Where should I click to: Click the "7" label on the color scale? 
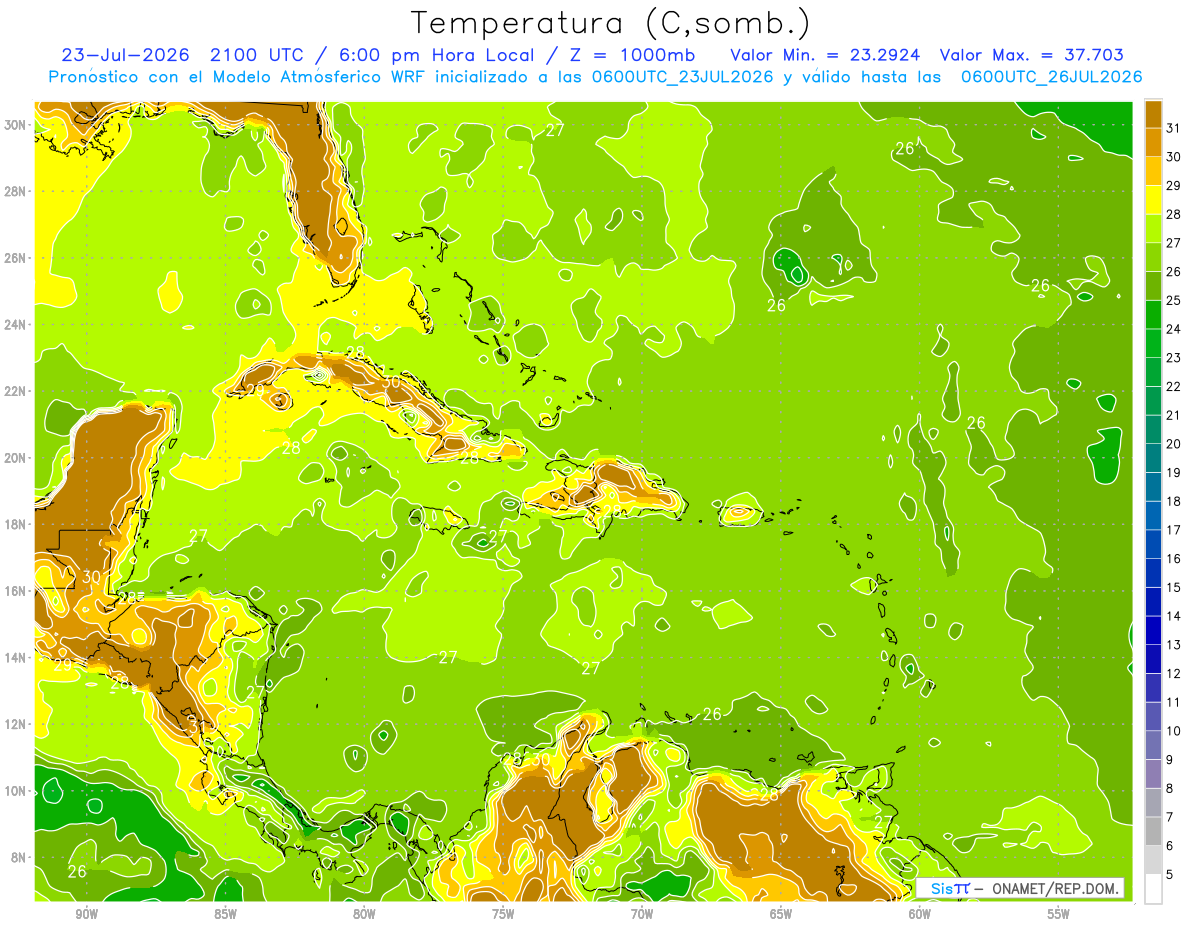[x=1170, y=818]
